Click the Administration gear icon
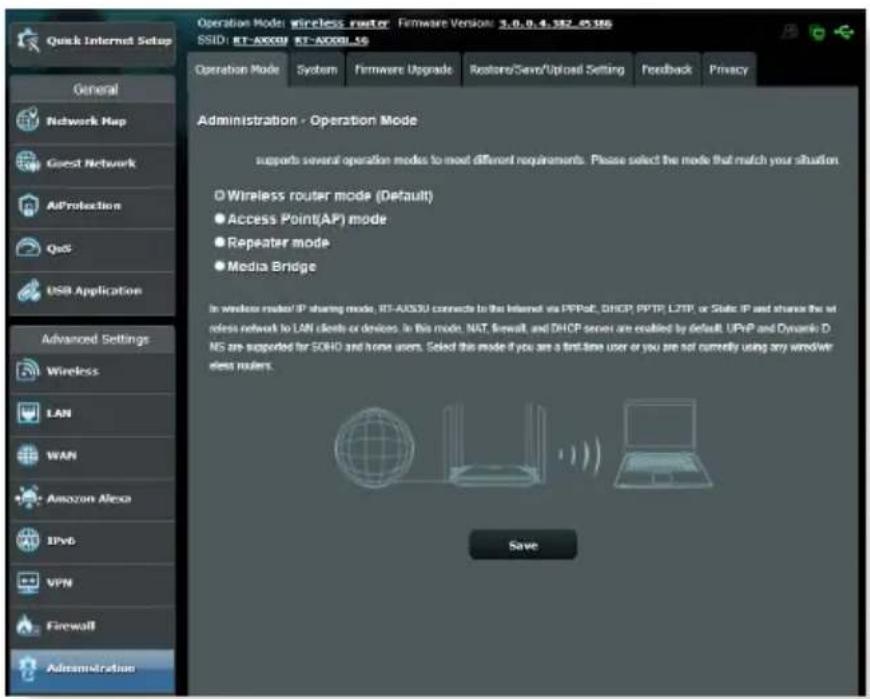870x699 pixels. 27,668
